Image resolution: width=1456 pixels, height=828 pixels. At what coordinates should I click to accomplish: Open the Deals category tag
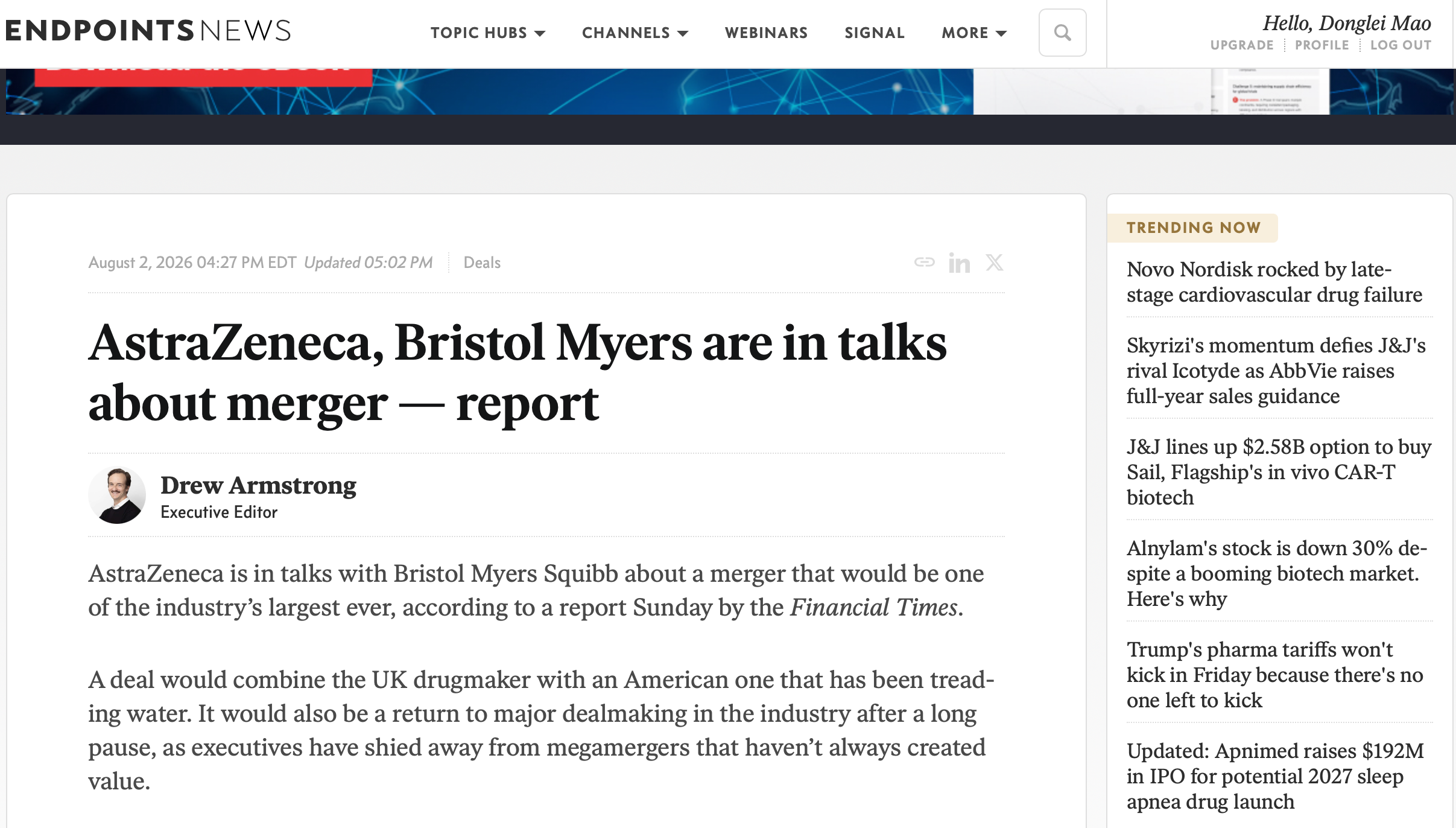(482, 263)
